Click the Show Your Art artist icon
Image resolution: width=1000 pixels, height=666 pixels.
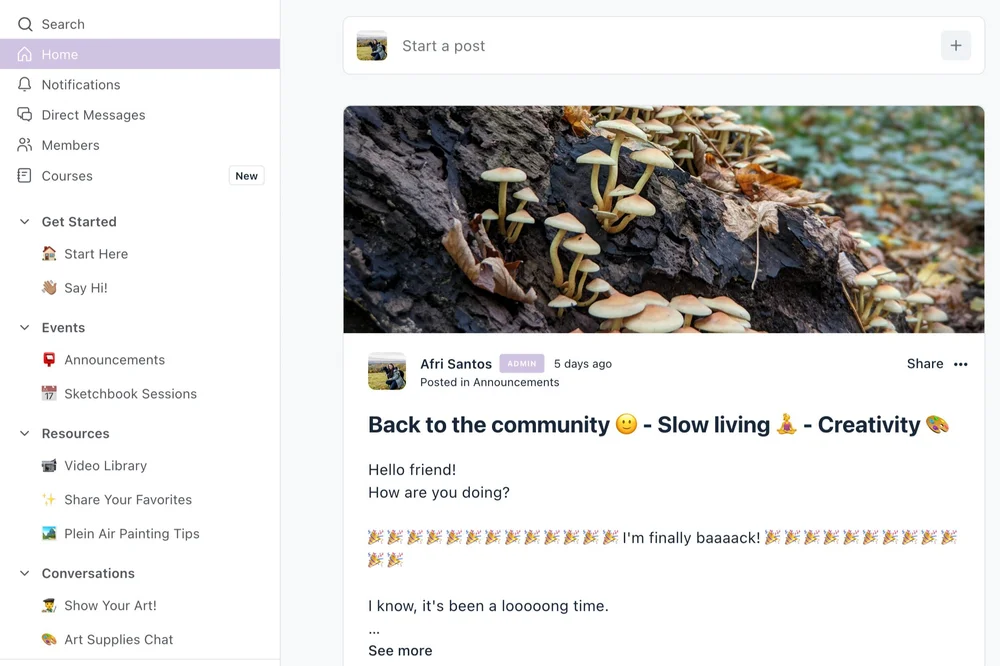click(49, 605)
